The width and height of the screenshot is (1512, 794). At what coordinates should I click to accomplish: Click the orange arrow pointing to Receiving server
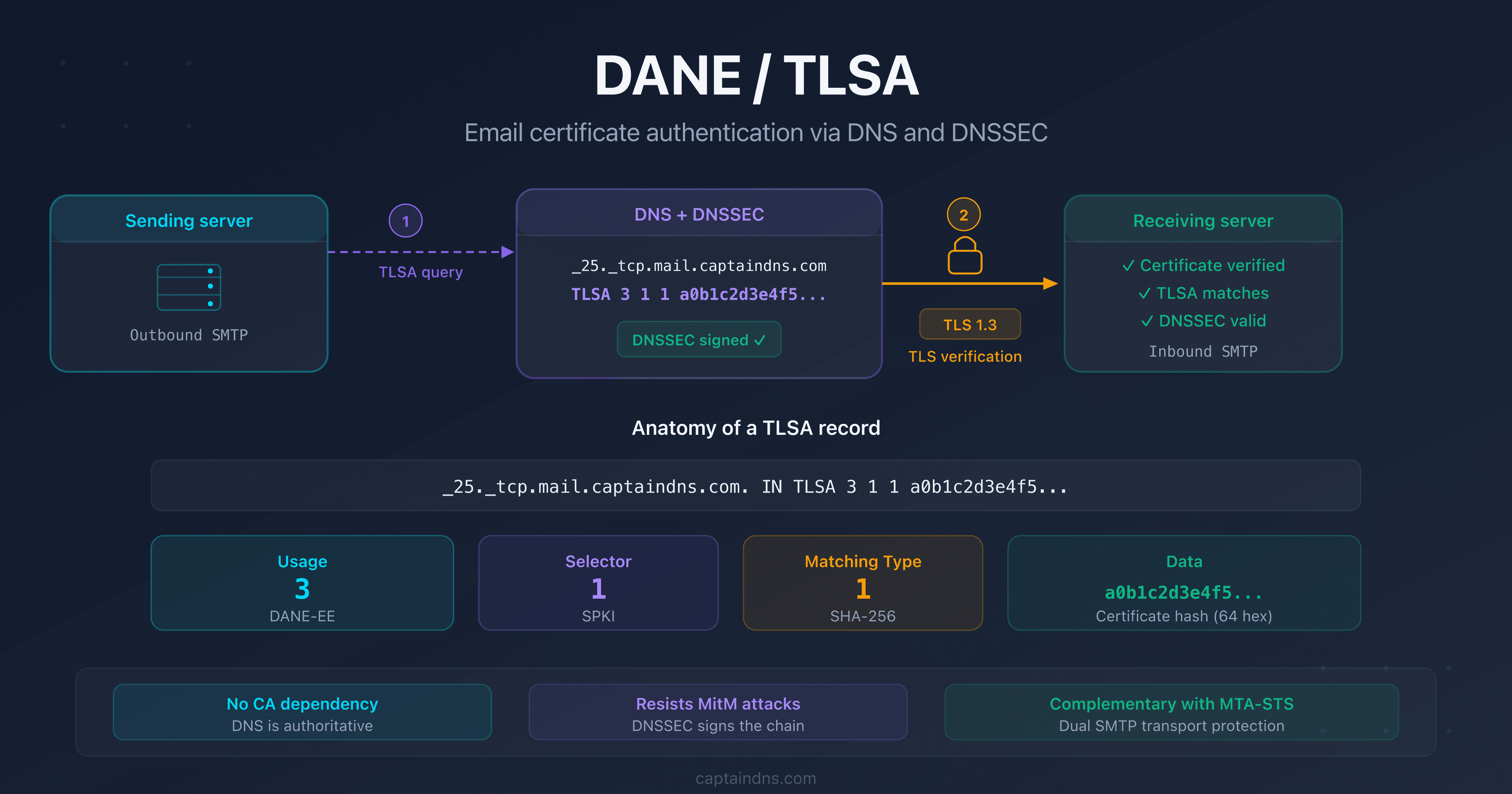click(x=969, y=283)
